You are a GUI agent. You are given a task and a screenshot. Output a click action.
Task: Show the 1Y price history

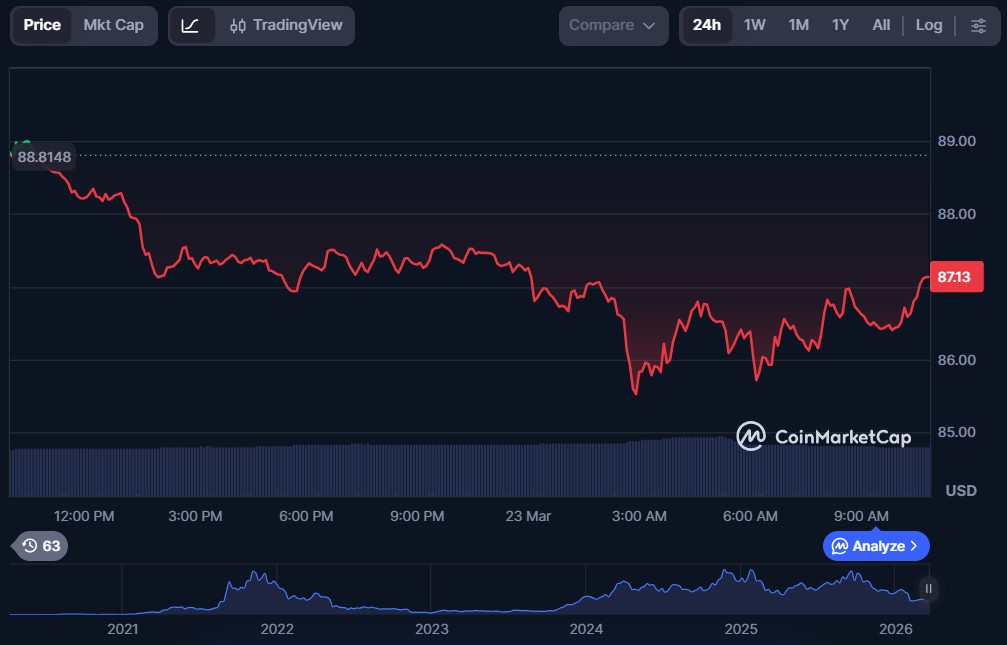(840, 25)
